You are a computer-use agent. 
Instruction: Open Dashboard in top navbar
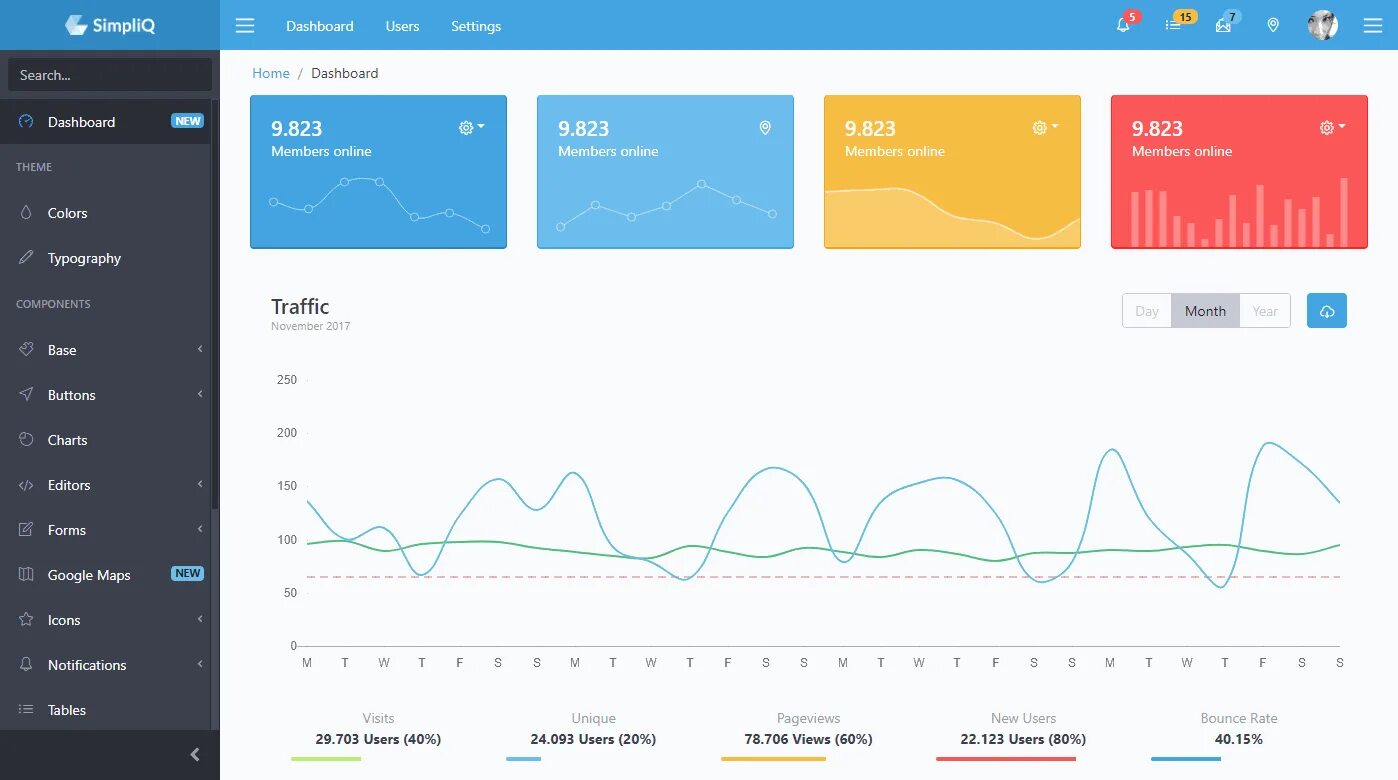[320, 26]
